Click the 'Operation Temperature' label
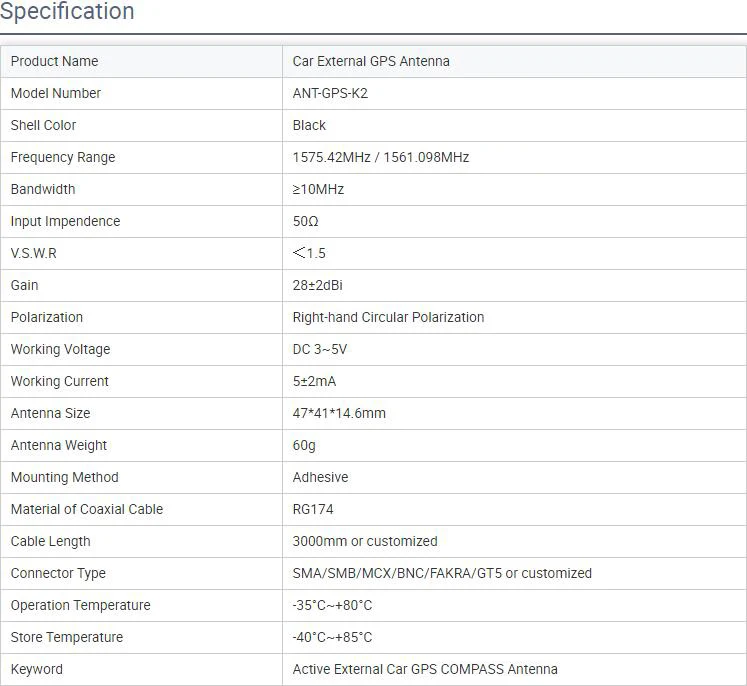 tap(81, 605)
